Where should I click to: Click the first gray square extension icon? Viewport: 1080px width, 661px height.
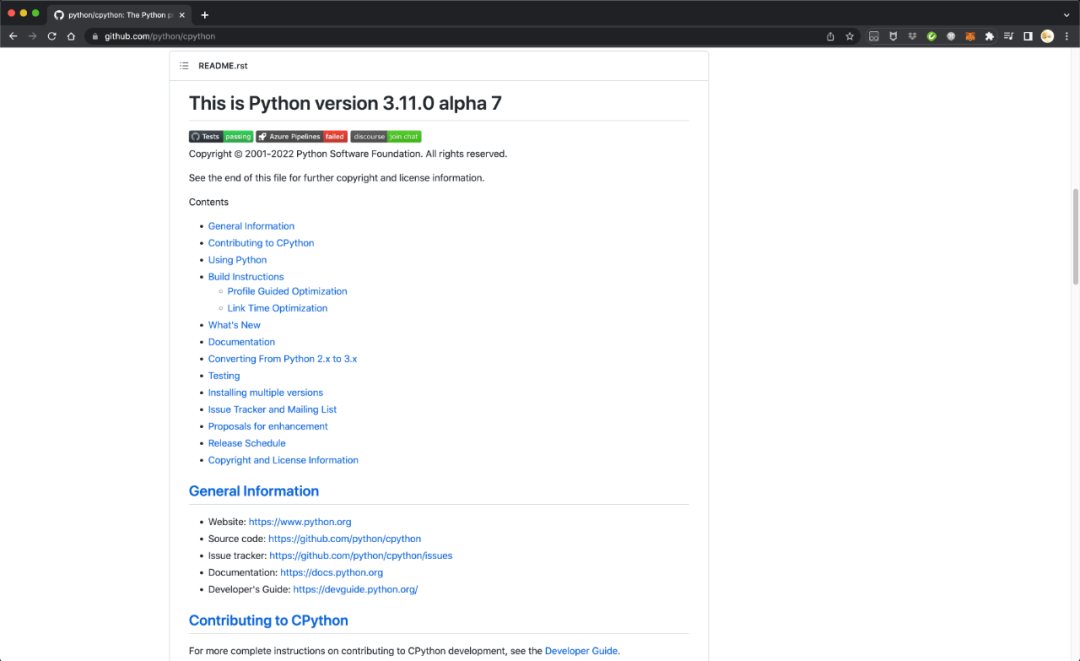coord(873,36)
